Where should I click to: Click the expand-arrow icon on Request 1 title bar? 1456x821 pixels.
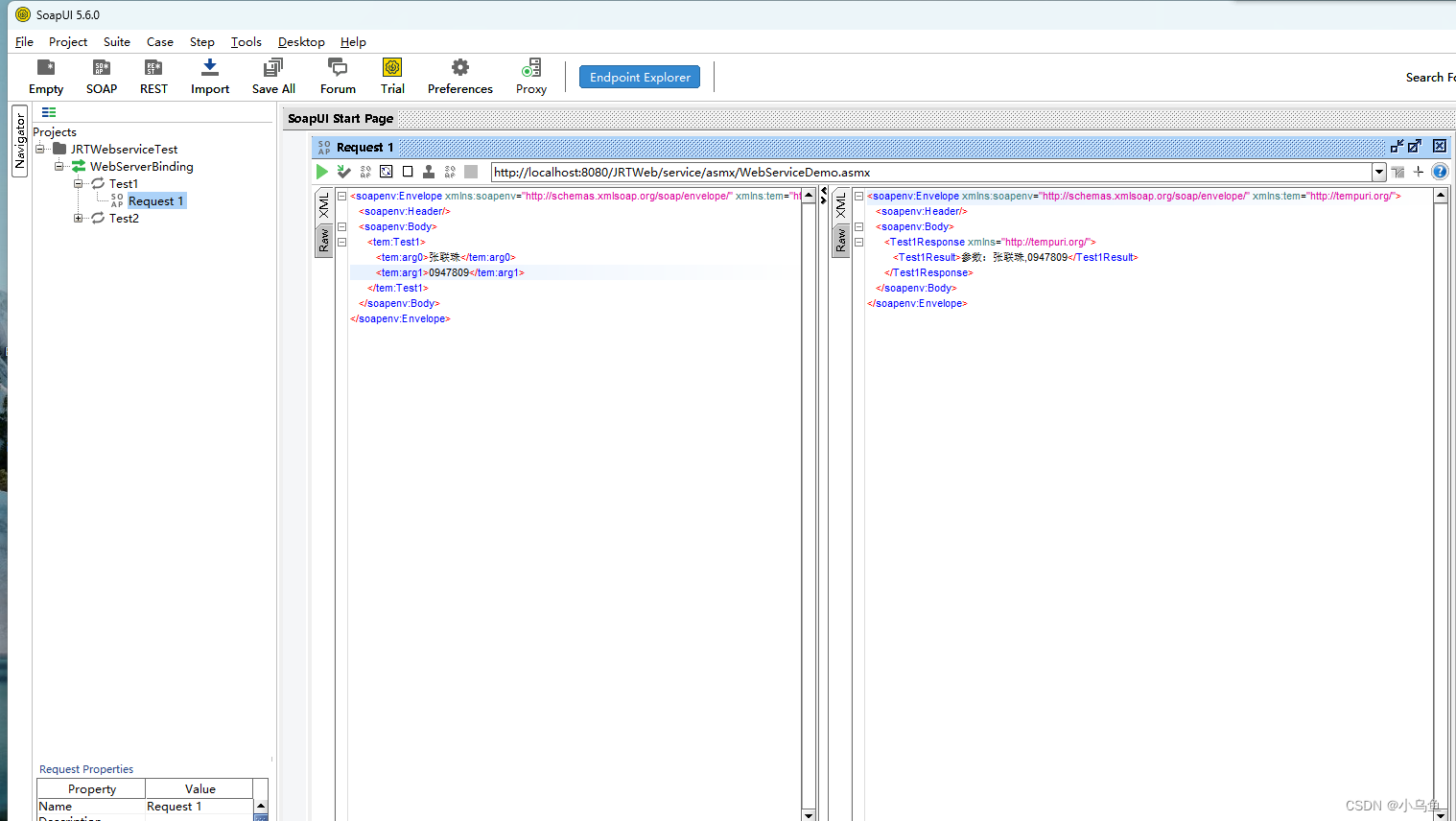(x=1415, y=146)
